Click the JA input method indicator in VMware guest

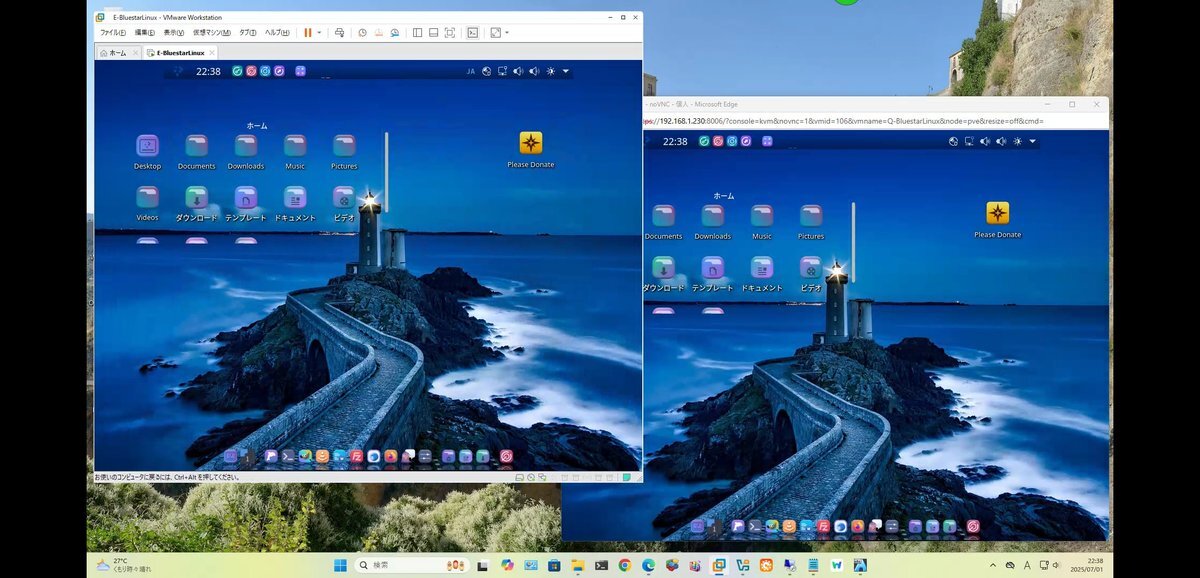pos(471,71)
